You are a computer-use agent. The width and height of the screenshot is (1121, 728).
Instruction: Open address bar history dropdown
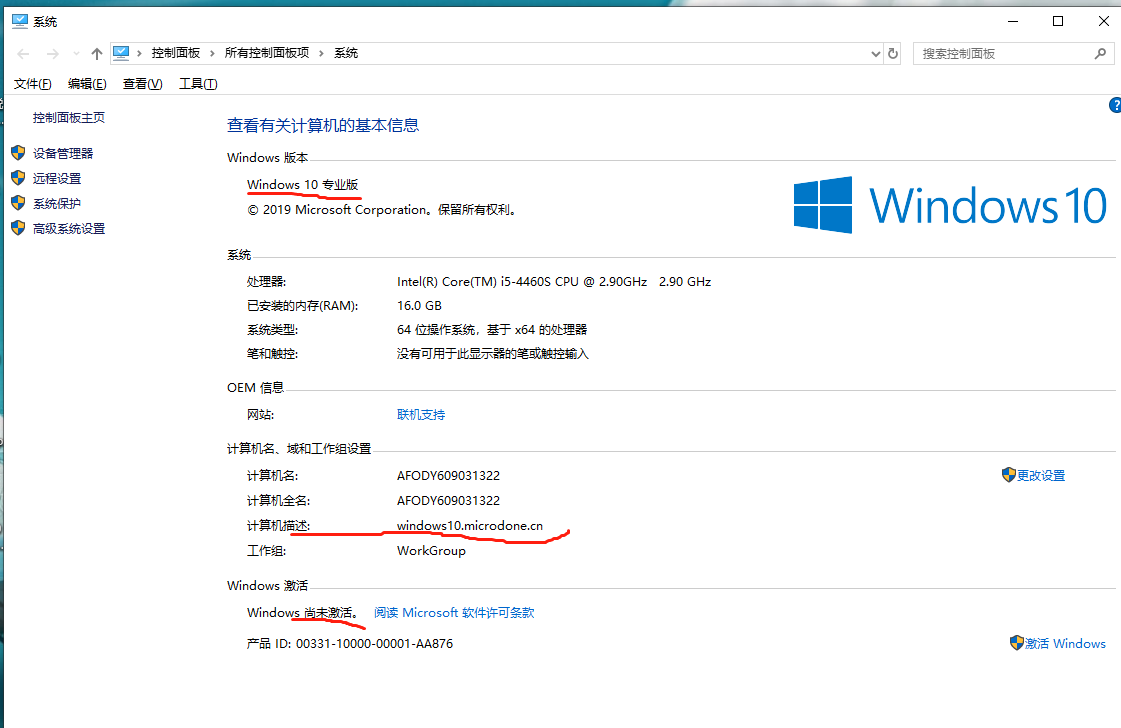click(876, 54)
